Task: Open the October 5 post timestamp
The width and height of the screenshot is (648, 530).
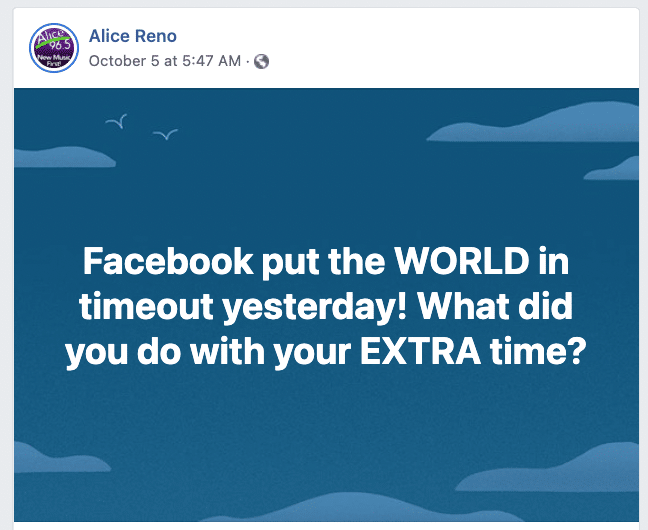Action: (x=165, y=61)
